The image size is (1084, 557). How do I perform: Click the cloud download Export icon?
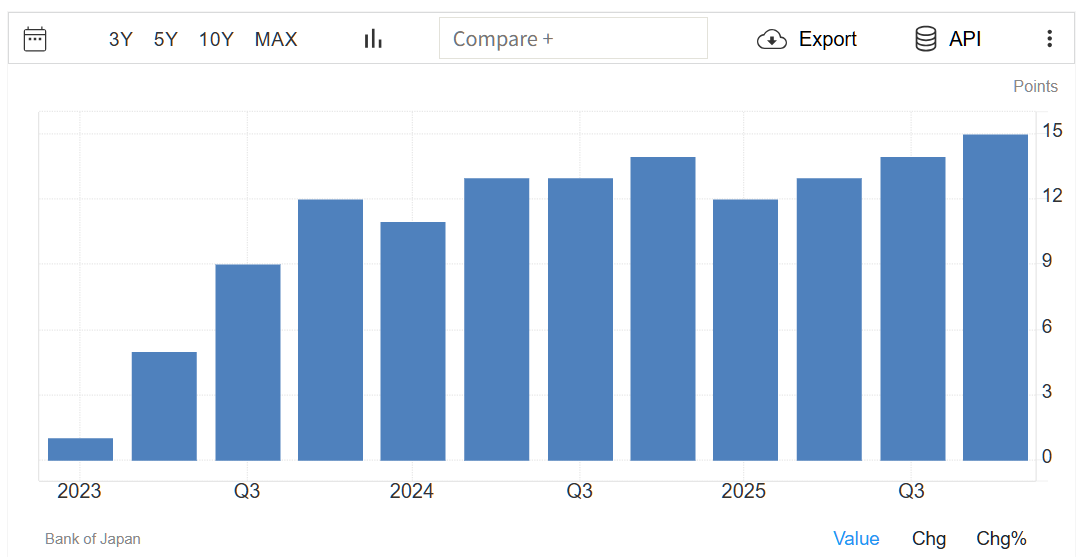tap(772, 39)
